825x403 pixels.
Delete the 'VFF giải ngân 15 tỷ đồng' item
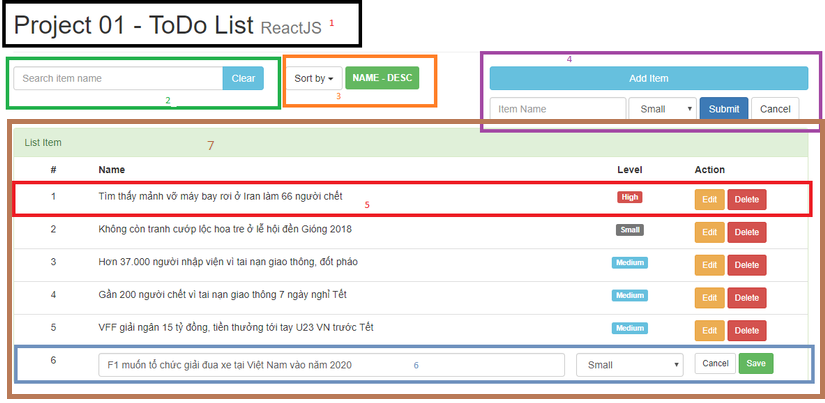747,330
